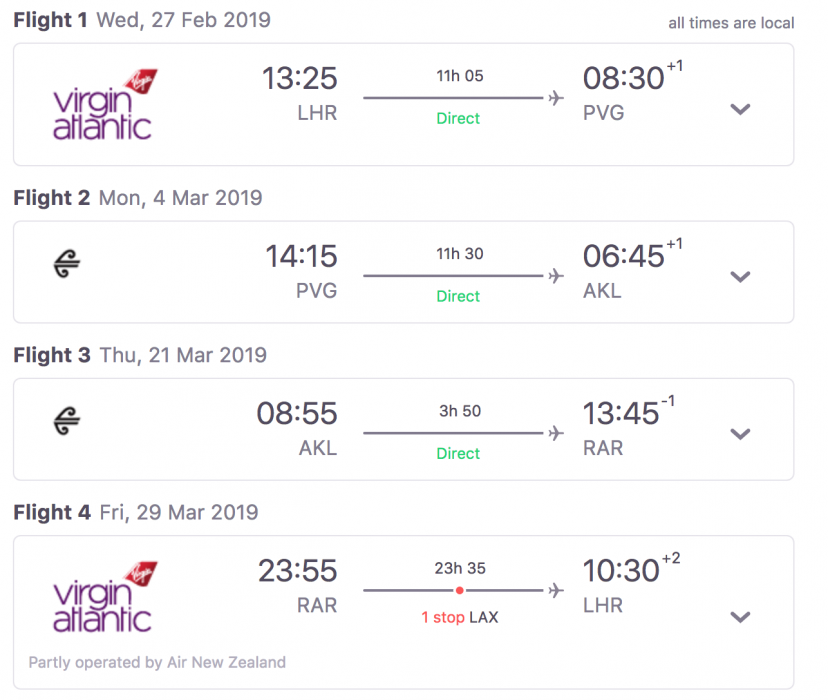The image size is (828, 700).
Task: Select the 13:25 LHR departure time
Action: click(300, 78)
